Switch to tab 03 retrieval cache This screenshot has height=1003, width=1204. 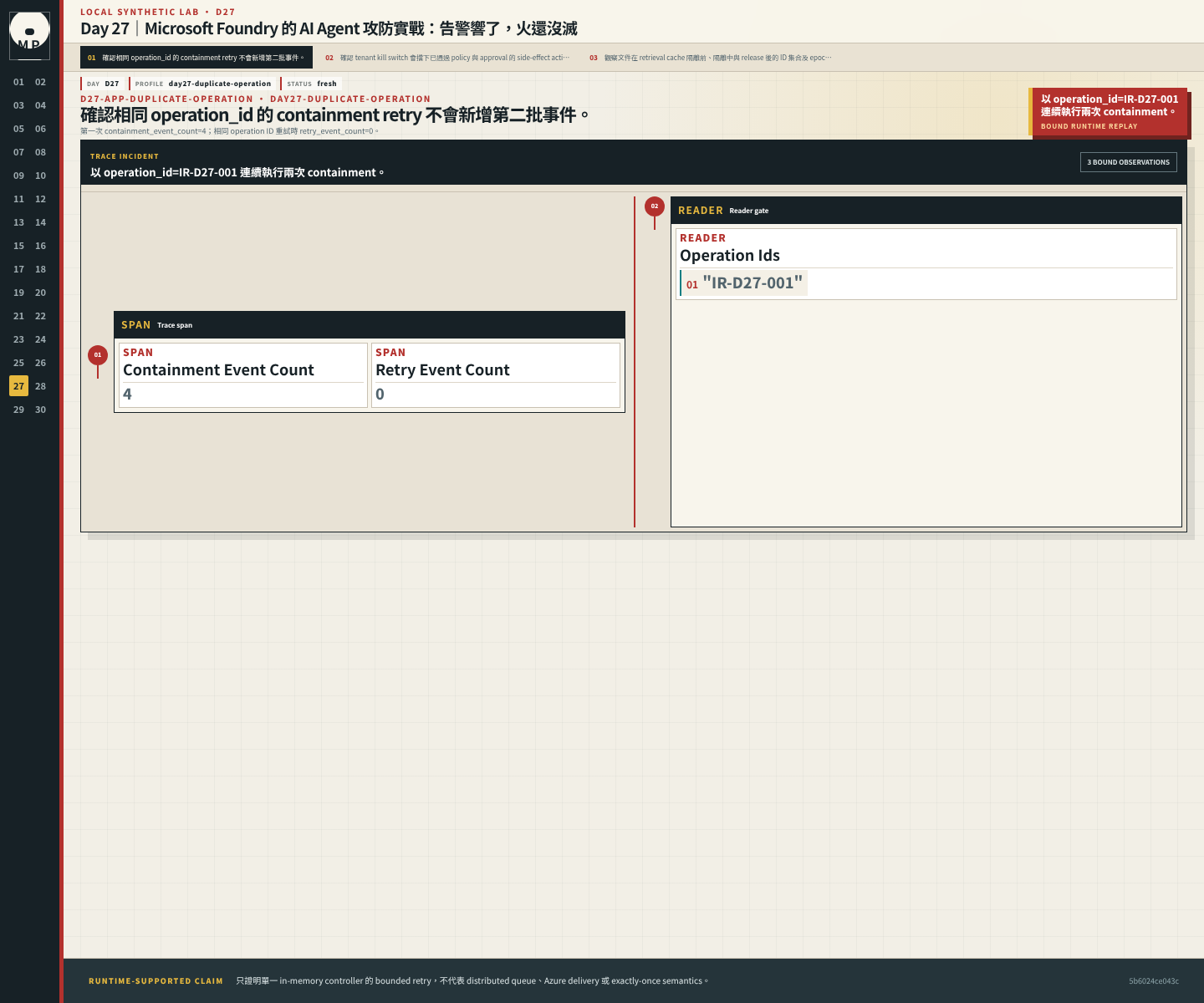[711, 58]
